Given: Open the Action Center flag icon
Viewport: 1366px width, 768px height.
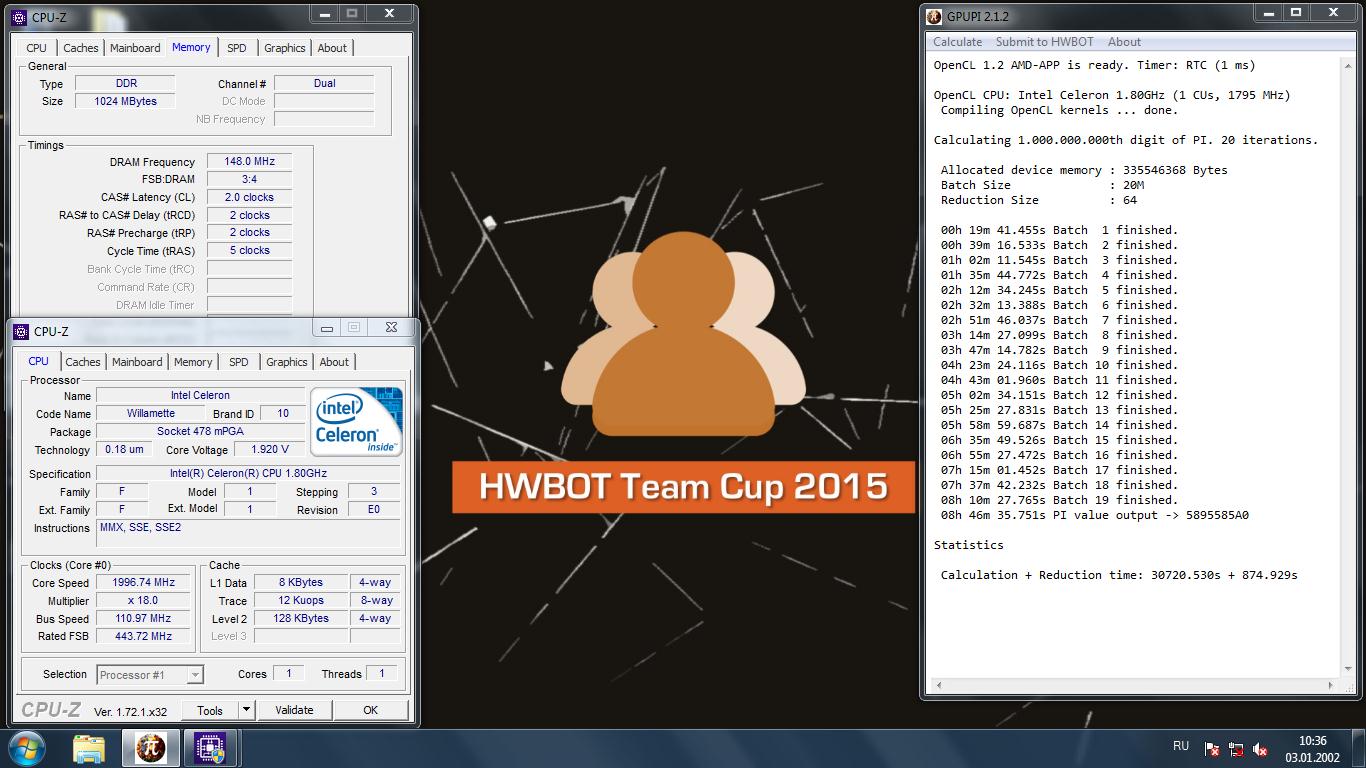Looking at the screenshot, I should 1212,748.
